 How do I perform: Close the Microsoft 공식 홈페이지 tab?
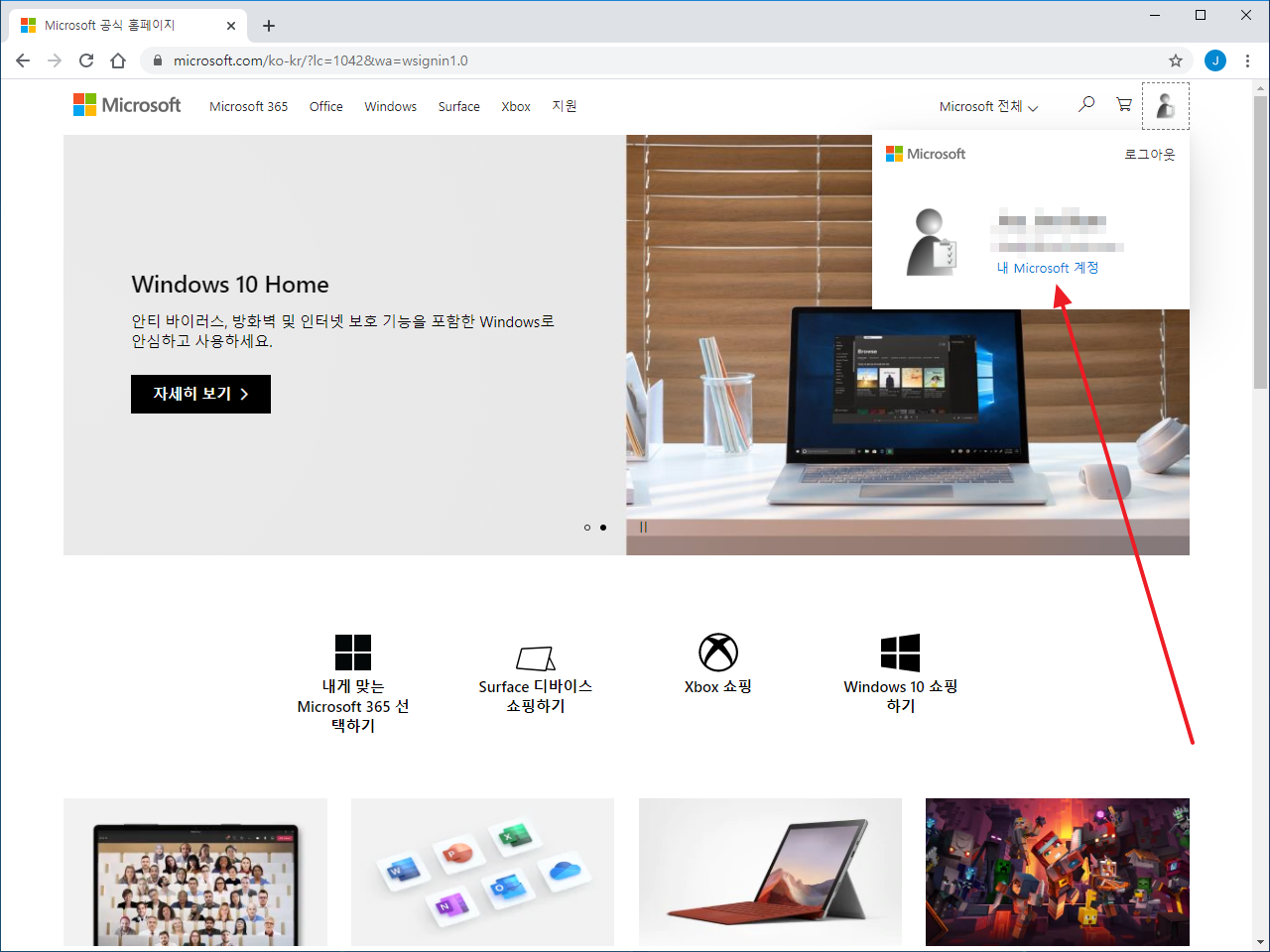(x=231, y=26)
